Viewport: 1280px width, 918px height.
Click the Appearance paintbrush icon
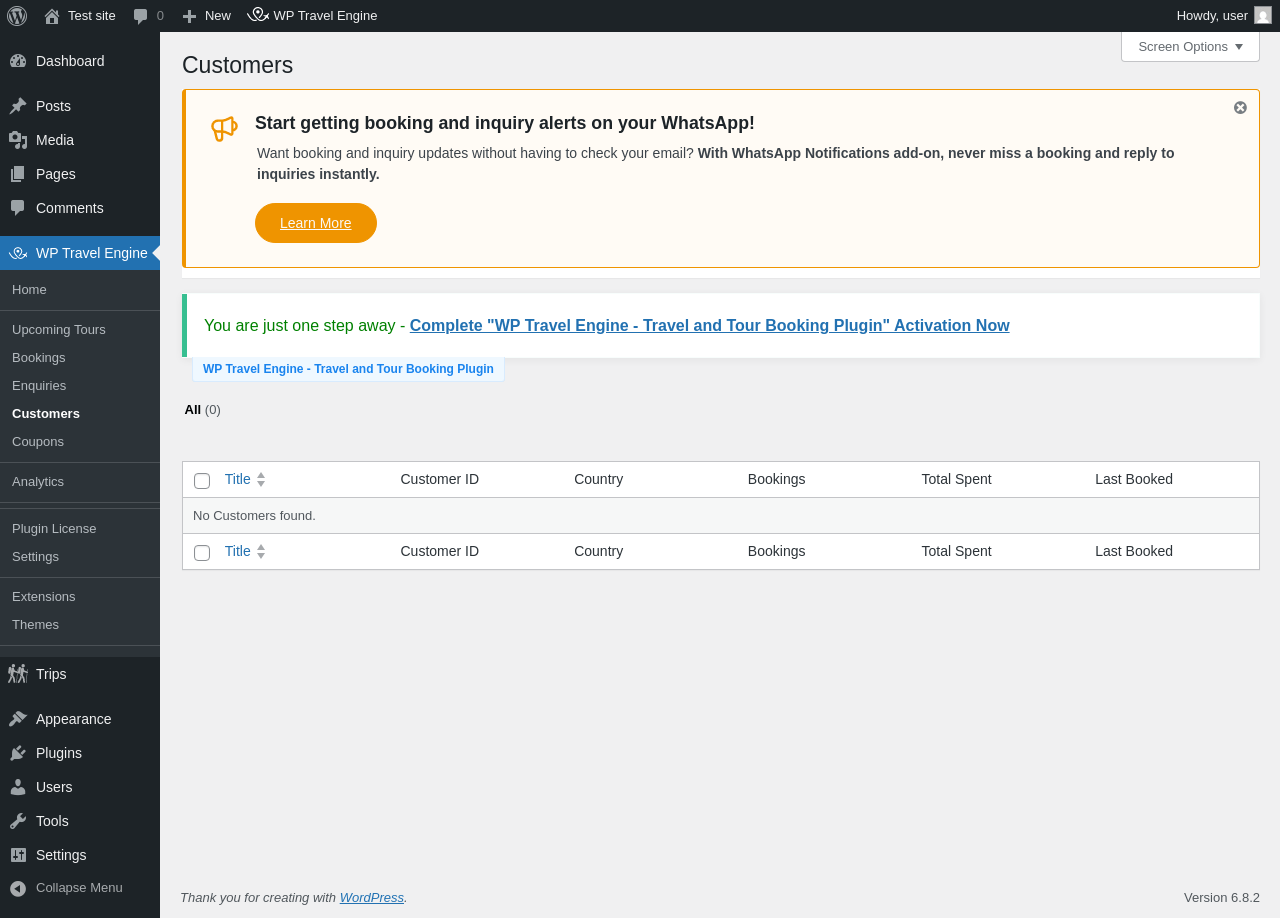pos(18,719)
